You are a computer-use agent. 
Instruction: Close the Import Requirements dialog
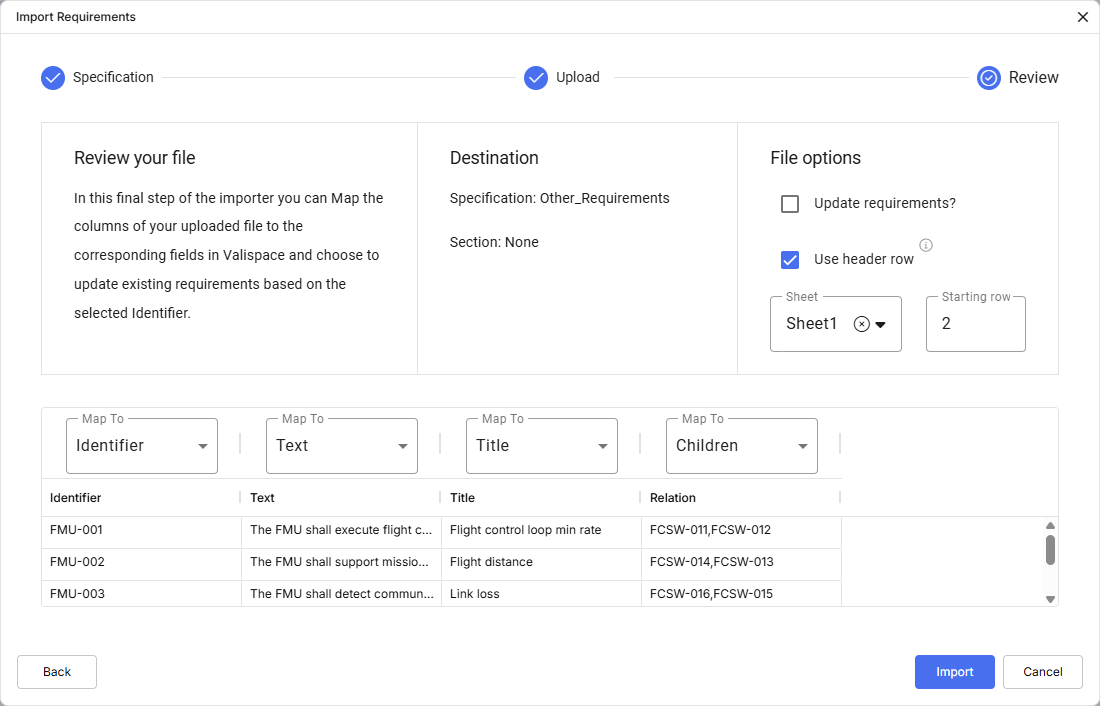coord(1083,17)
